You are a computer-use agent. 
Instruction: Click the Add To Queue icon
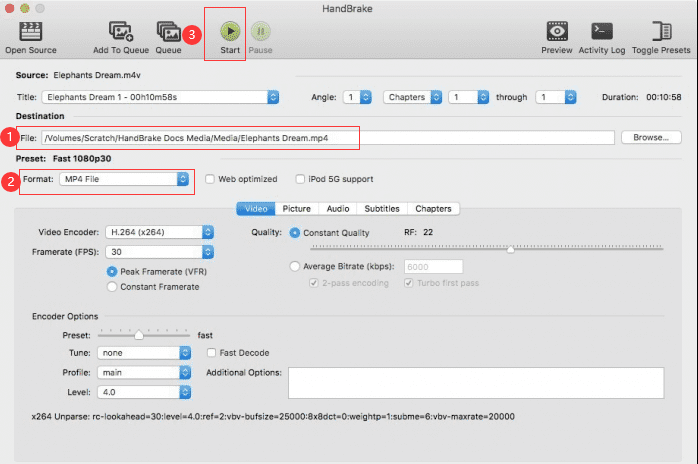(x=121, y=31)
